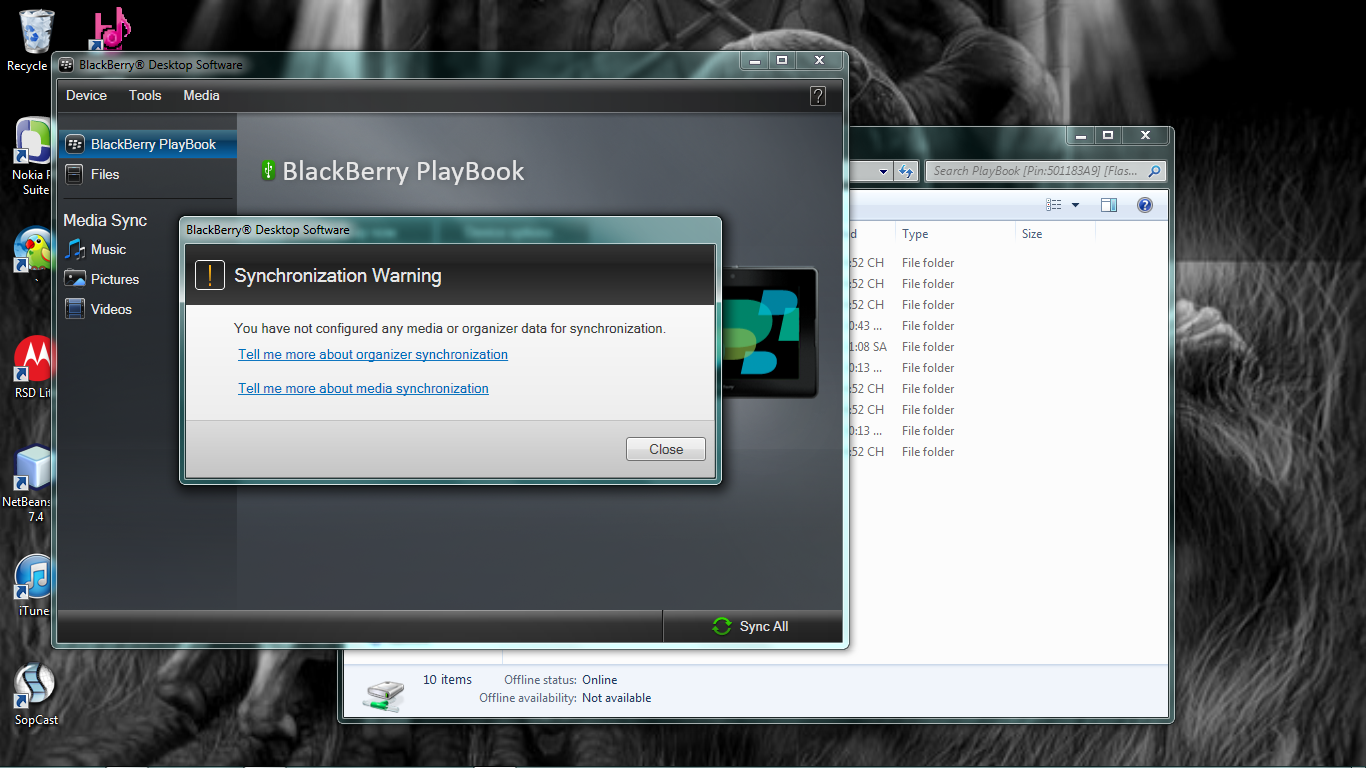The height and width of the screenshot is (768, 1366).
Task: Launch the Nokia PC Suite shortcut
Action: click(33, 156)
